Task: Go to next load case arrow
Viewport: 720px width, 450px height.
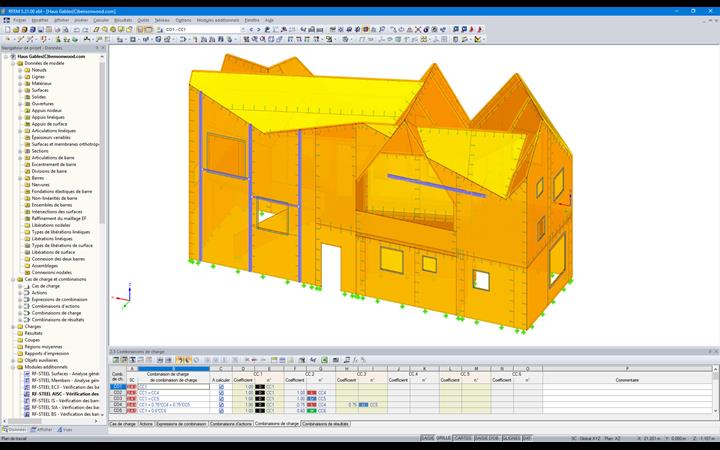Action: tap(259, 29)
